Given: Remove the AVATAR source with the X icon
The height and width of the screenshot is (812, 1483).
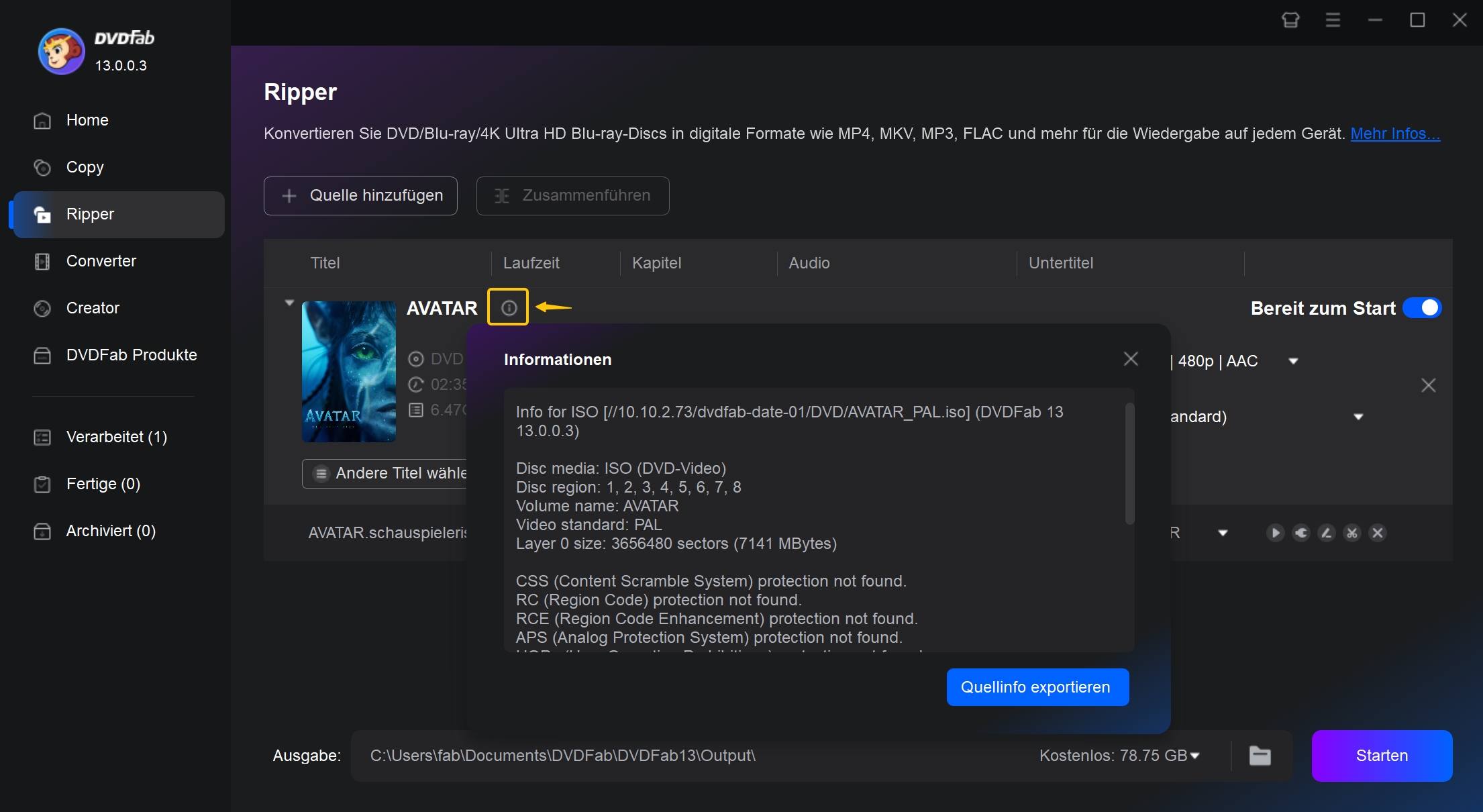Looking at the screenshot, I should 1429,385.
